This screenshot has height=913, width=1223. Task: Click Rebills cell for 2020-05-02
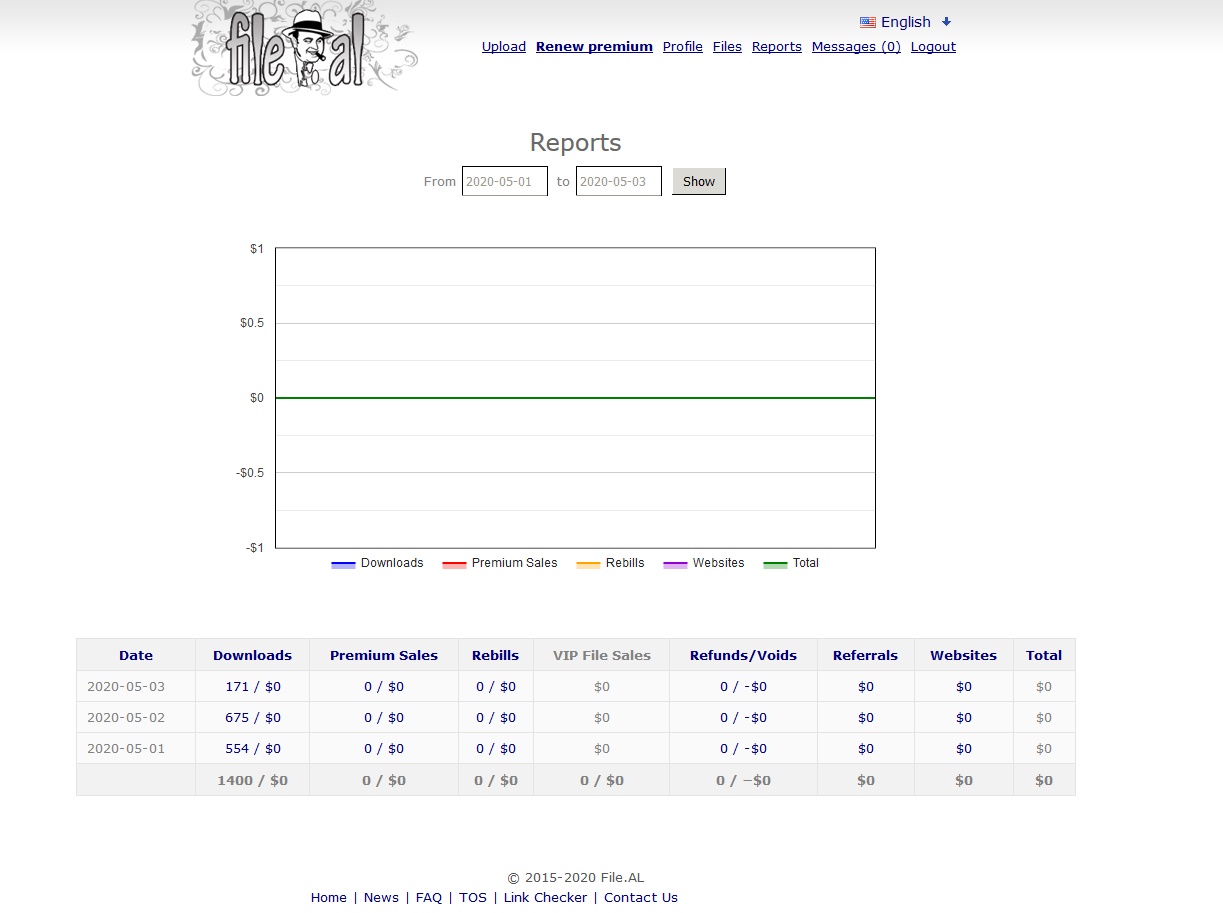tap(496, 717)
